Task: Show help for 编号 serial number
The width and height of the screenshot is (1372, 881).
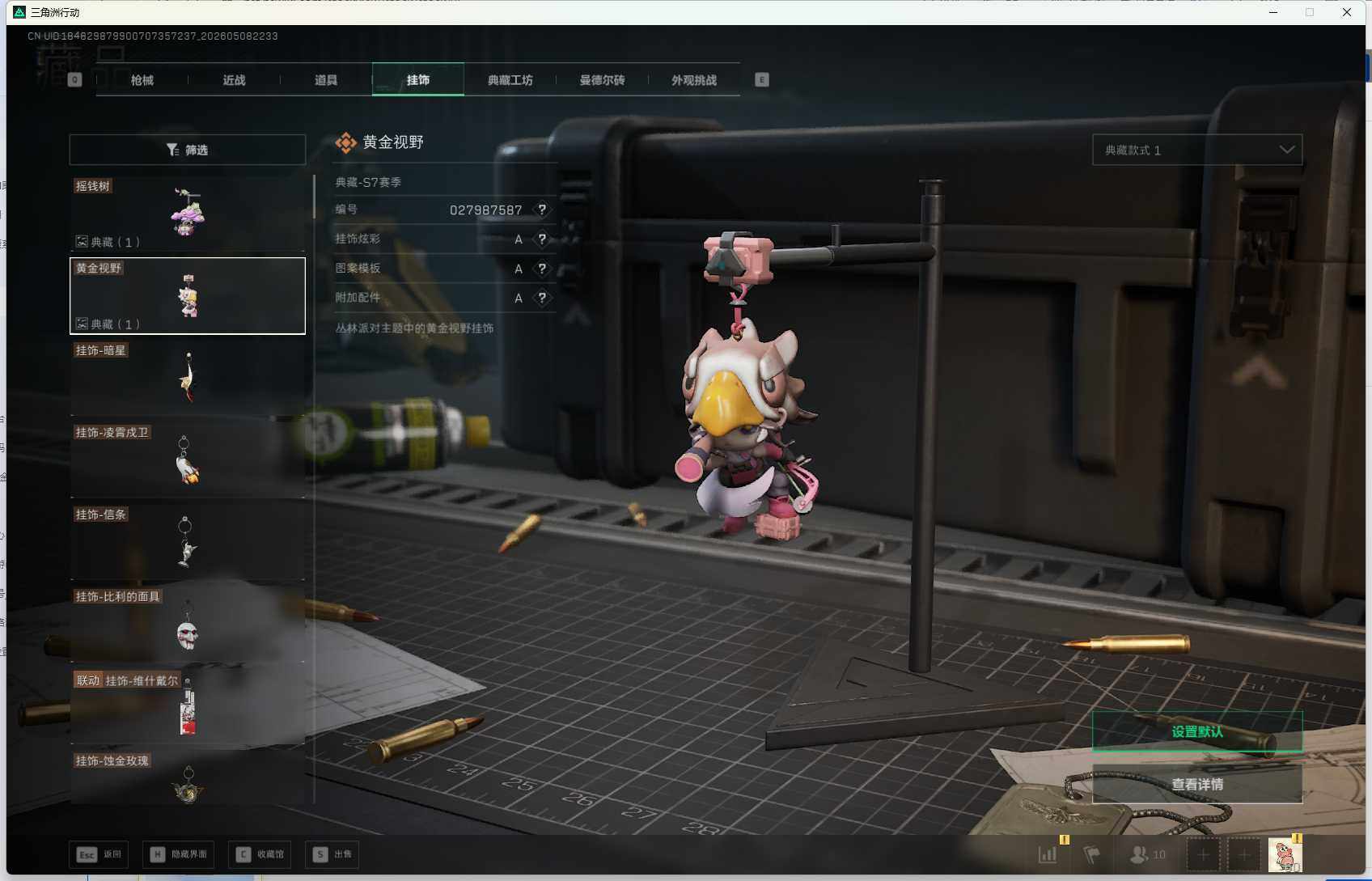Action: [542, 210]
